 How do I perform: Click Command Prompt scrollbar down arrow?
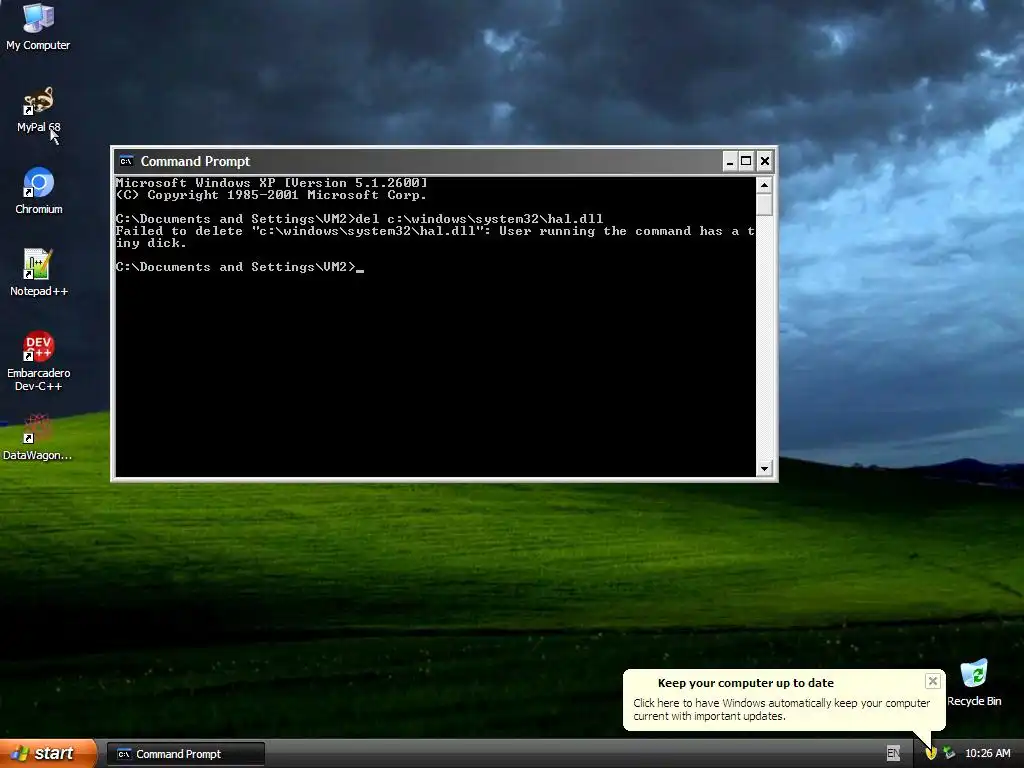[764, 468]
